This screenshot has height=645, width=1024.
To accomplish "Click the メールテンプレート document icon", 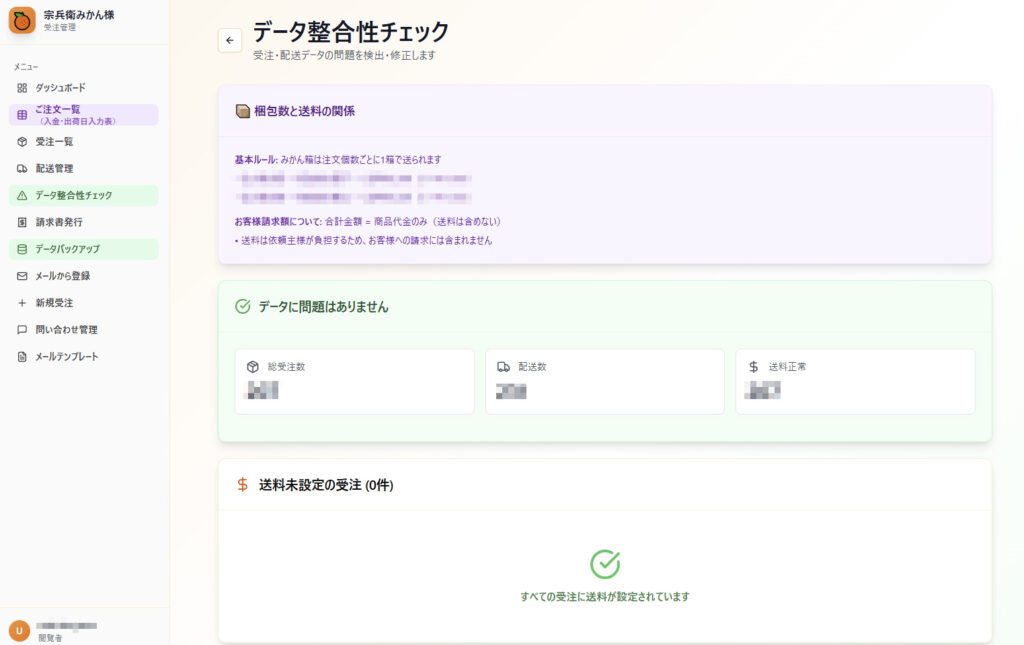I will [20, 355].
